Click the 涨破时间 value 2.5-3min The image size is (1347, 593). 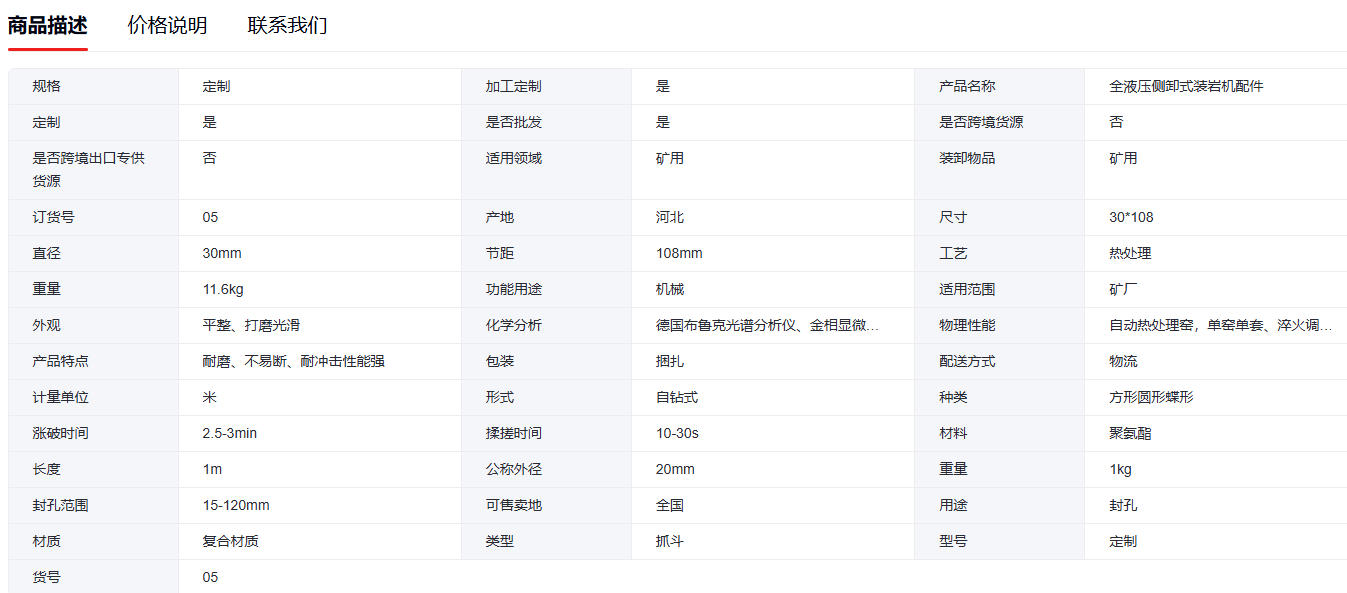[230, 434]
